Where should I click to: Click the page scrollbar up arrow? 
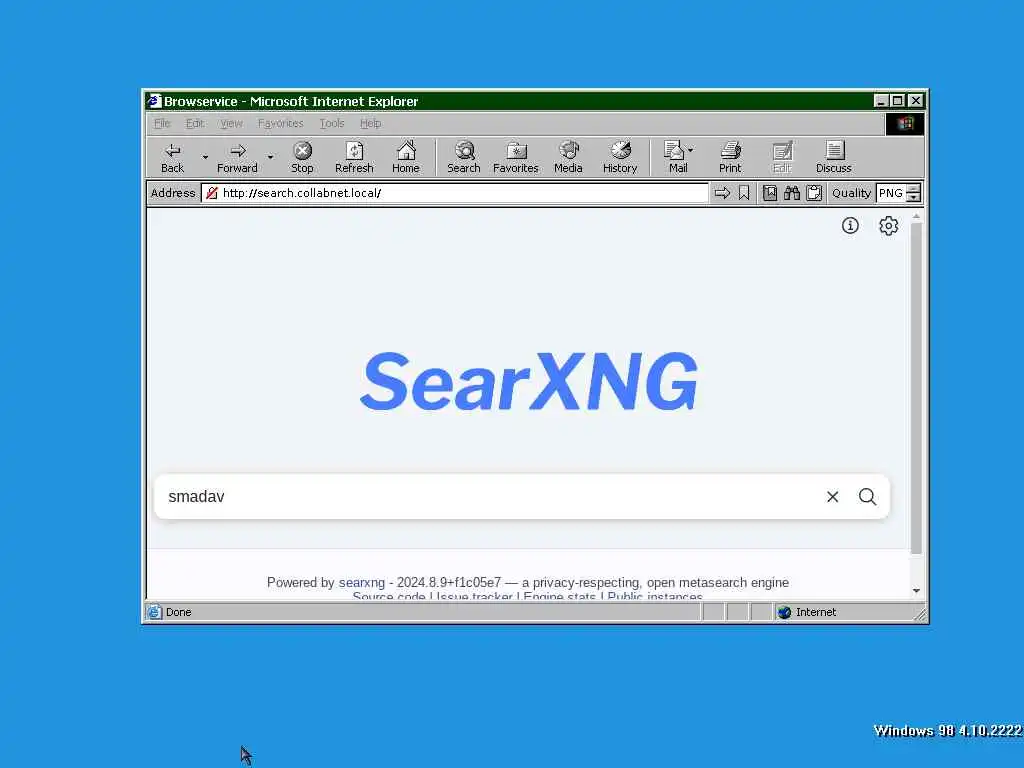click(916, 216)
